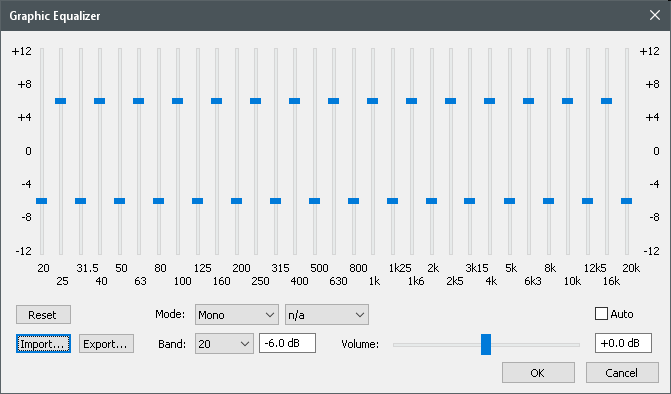Click the band gain field showing -6.0 dB

(x=287, y=343)
